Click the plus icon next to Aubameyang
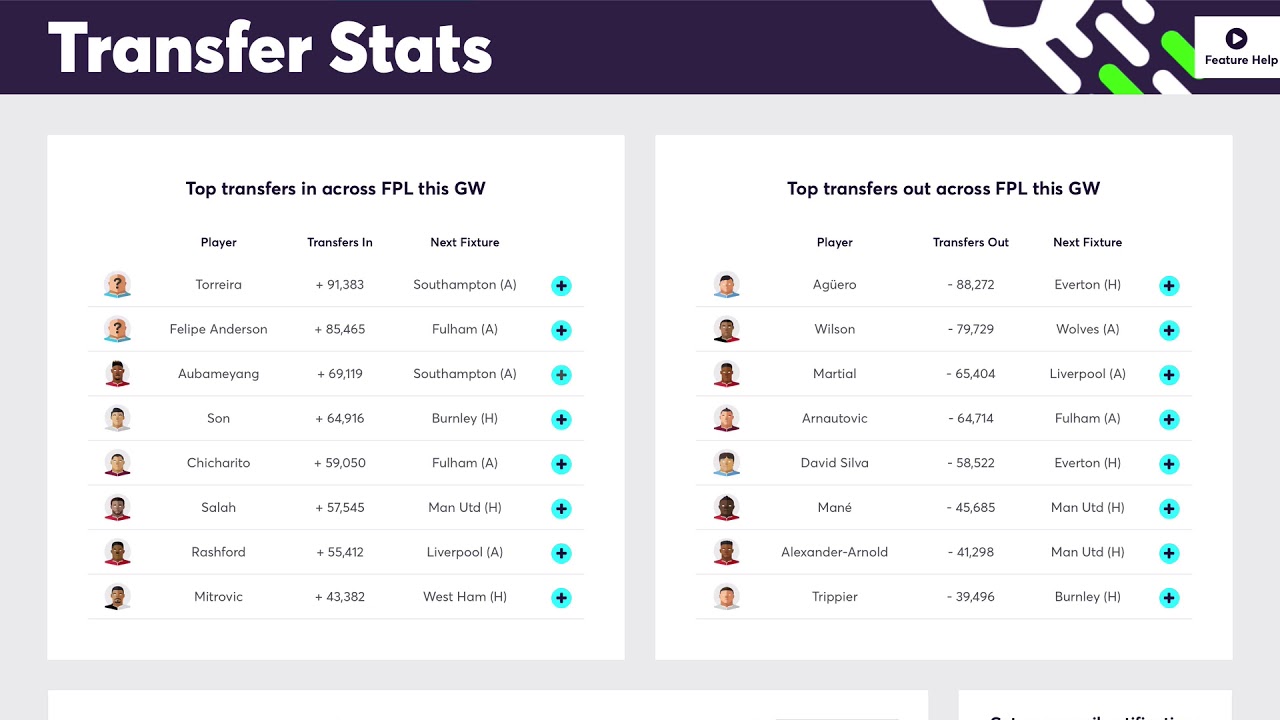1280x720 pixels. tap(561, 375)
